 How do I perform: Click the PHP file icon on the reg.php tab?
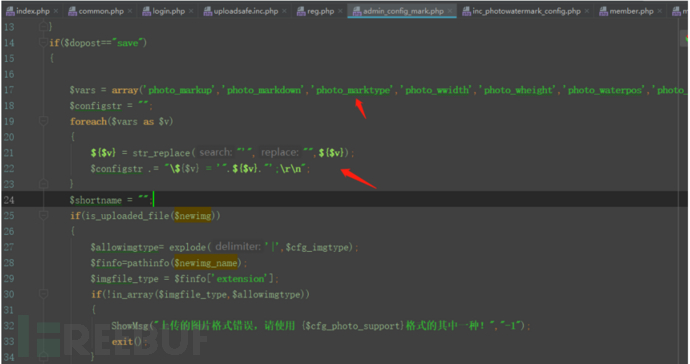point(301,11)
